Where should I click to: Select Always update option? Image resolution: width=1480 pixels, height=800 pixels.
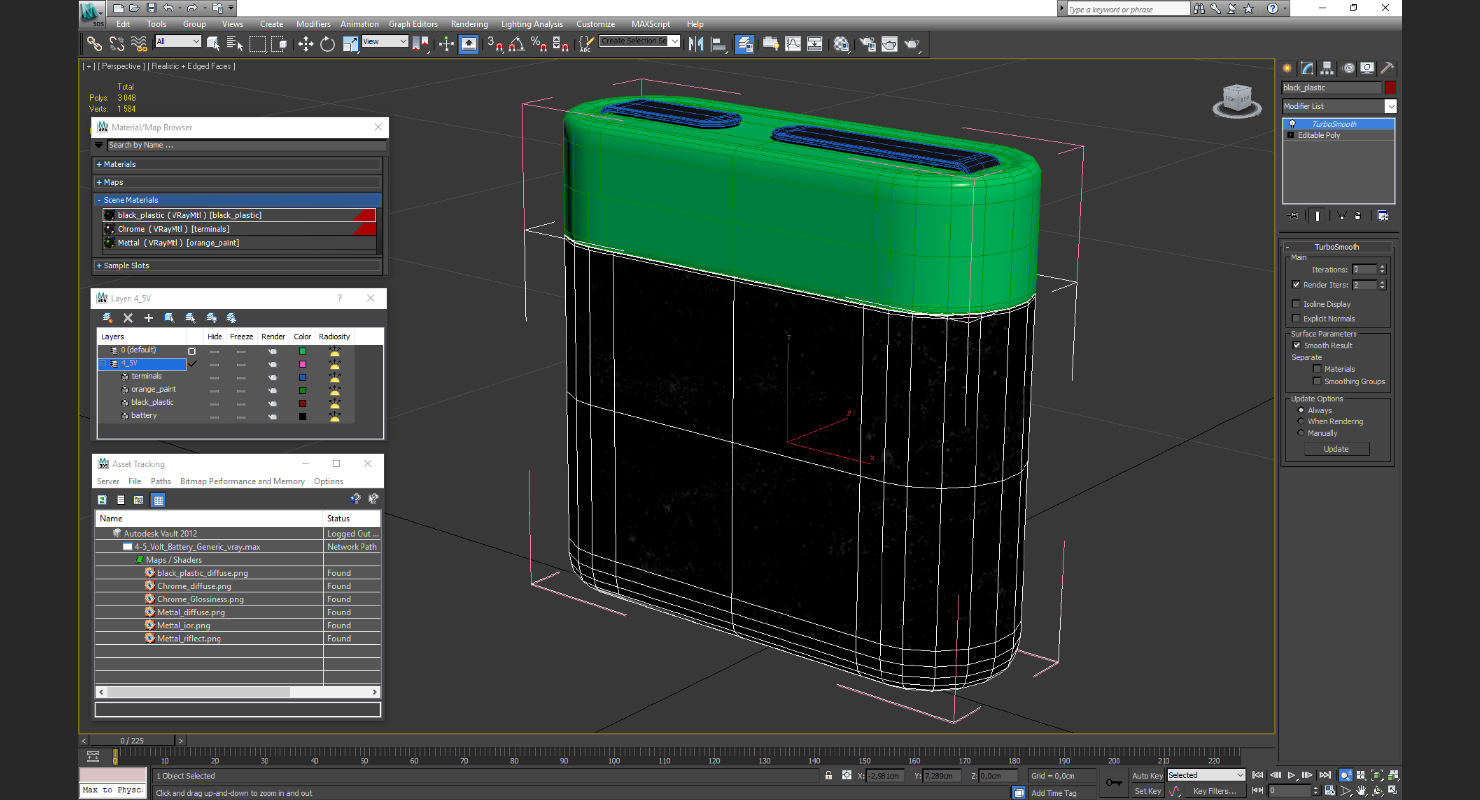pyautogui.click(x=1301, y=410)
